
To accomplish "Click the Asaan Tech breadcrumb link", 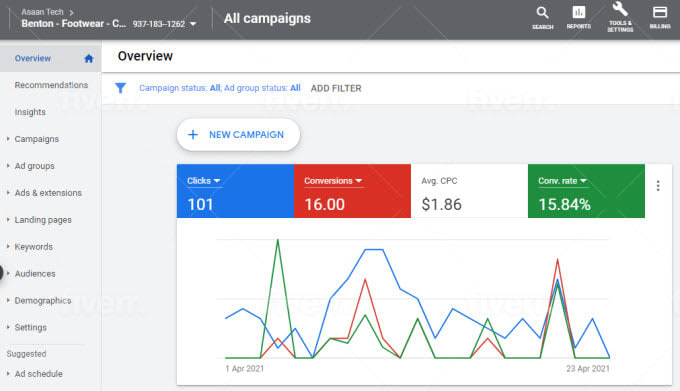I will tap(42, 12).
